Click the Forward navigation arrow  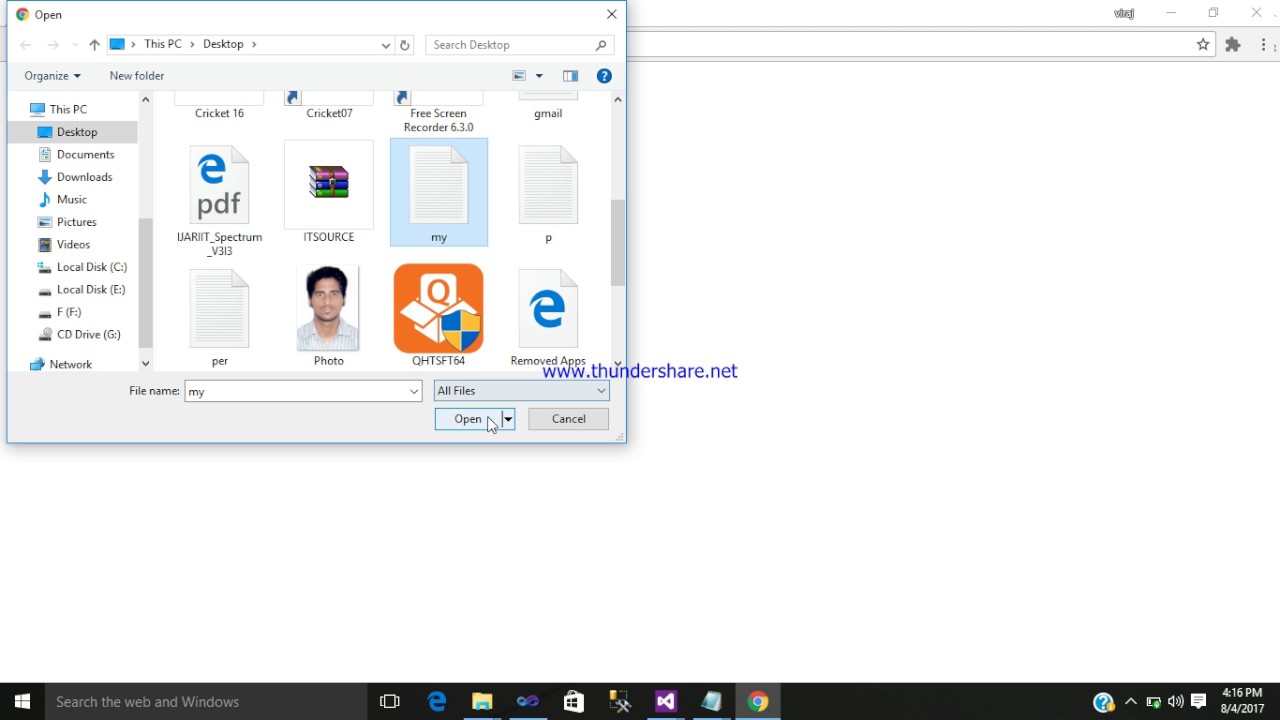pyautogui.click(x=53, y=45)
